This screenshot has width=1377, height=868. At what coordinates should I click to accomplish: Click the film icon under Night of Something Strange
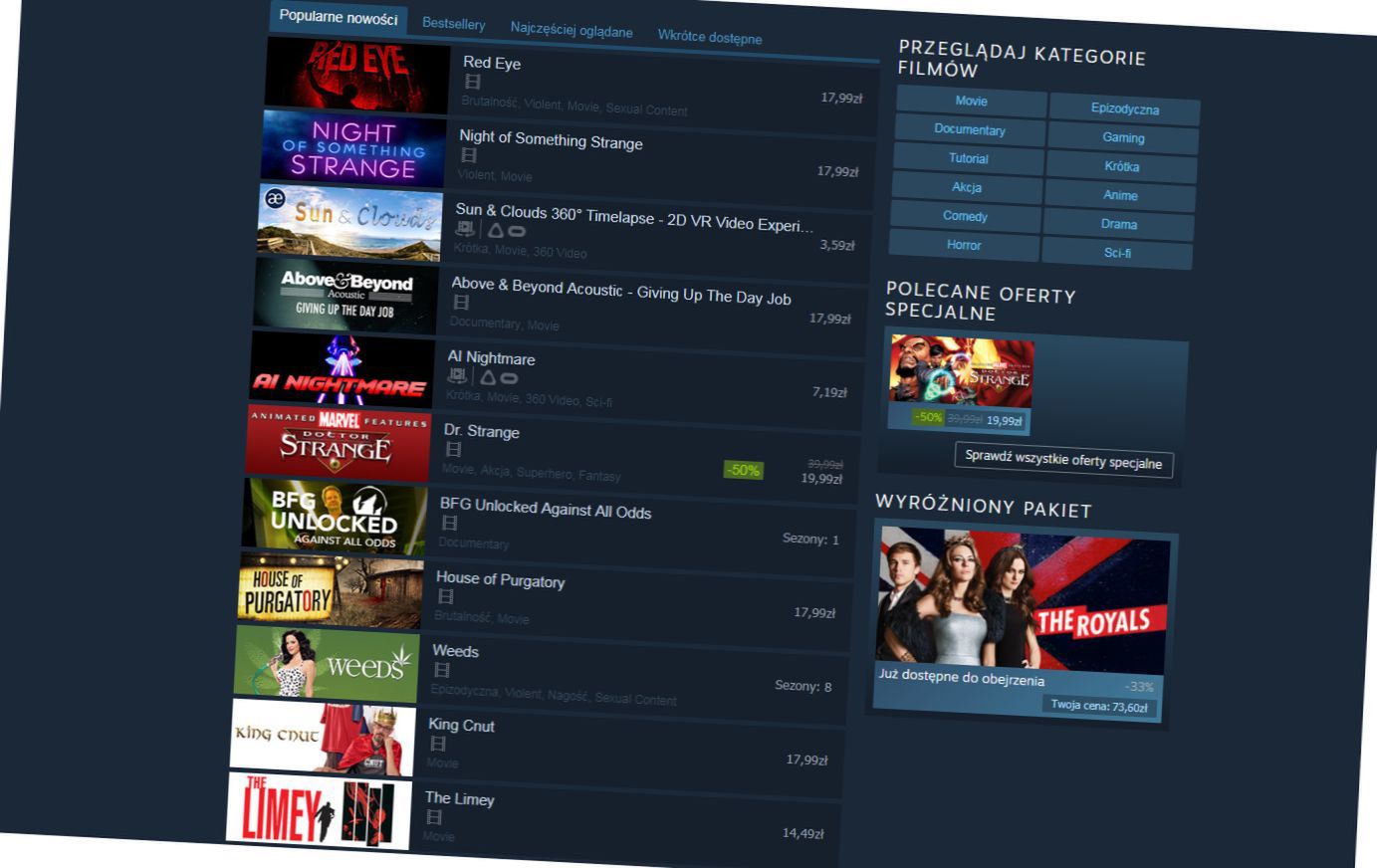[469, 156]
